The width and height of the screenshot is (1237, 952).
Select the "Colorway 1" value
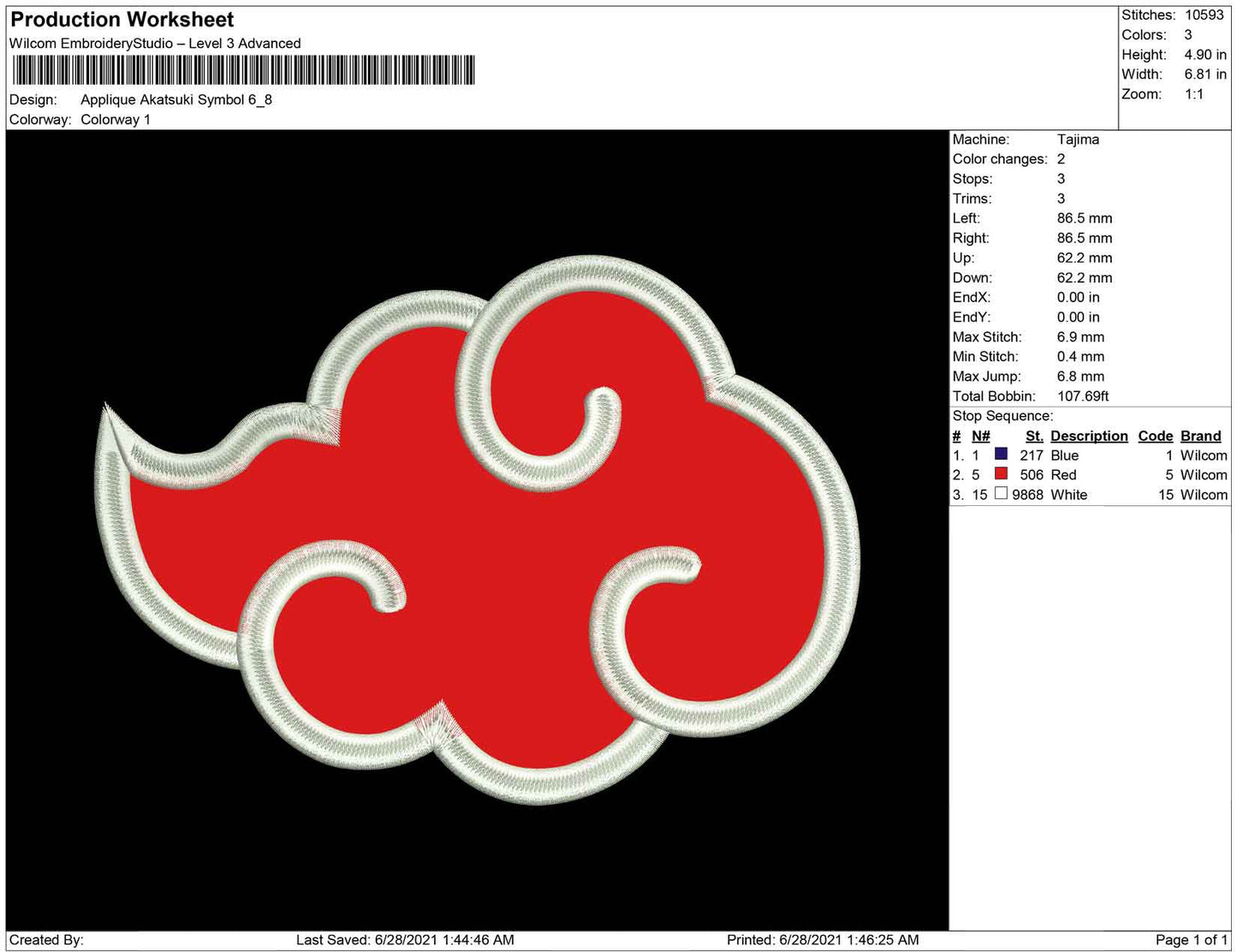click(116, 119)
